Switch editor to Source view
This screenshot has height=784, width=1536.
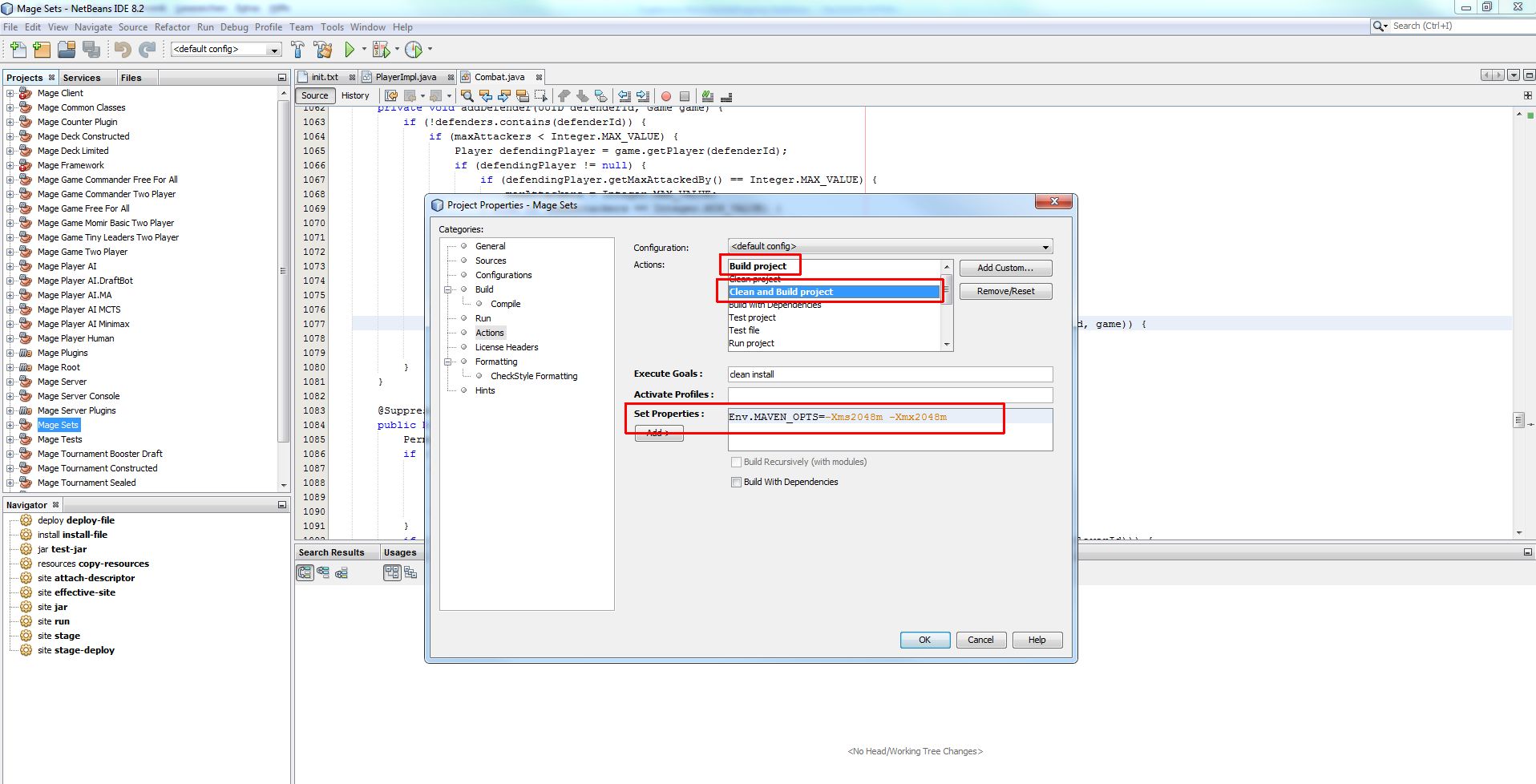click(315, 95)
